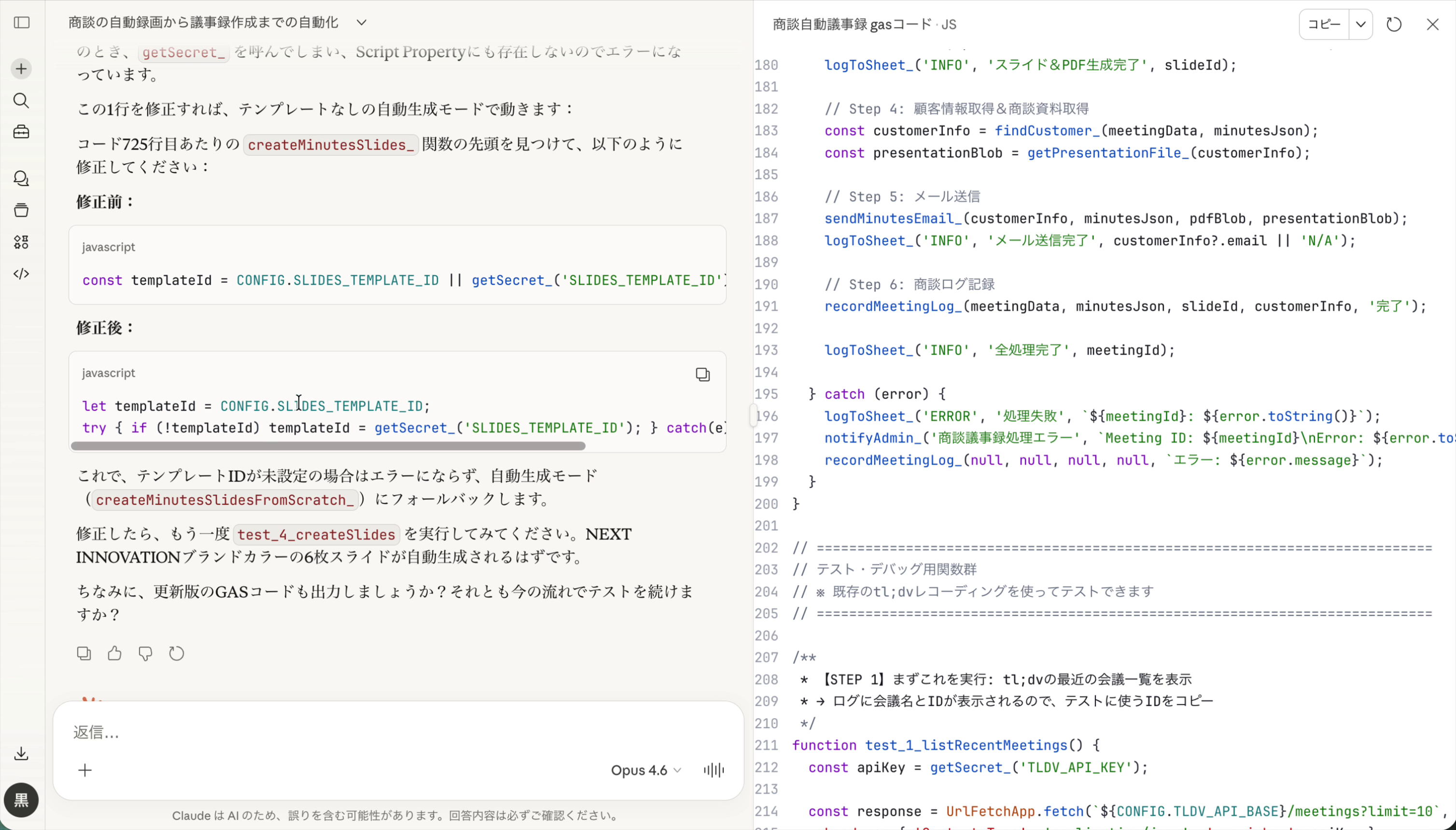Open the Opus 4.6 model selector
The image size is (1456, 830).
point(645,770)
